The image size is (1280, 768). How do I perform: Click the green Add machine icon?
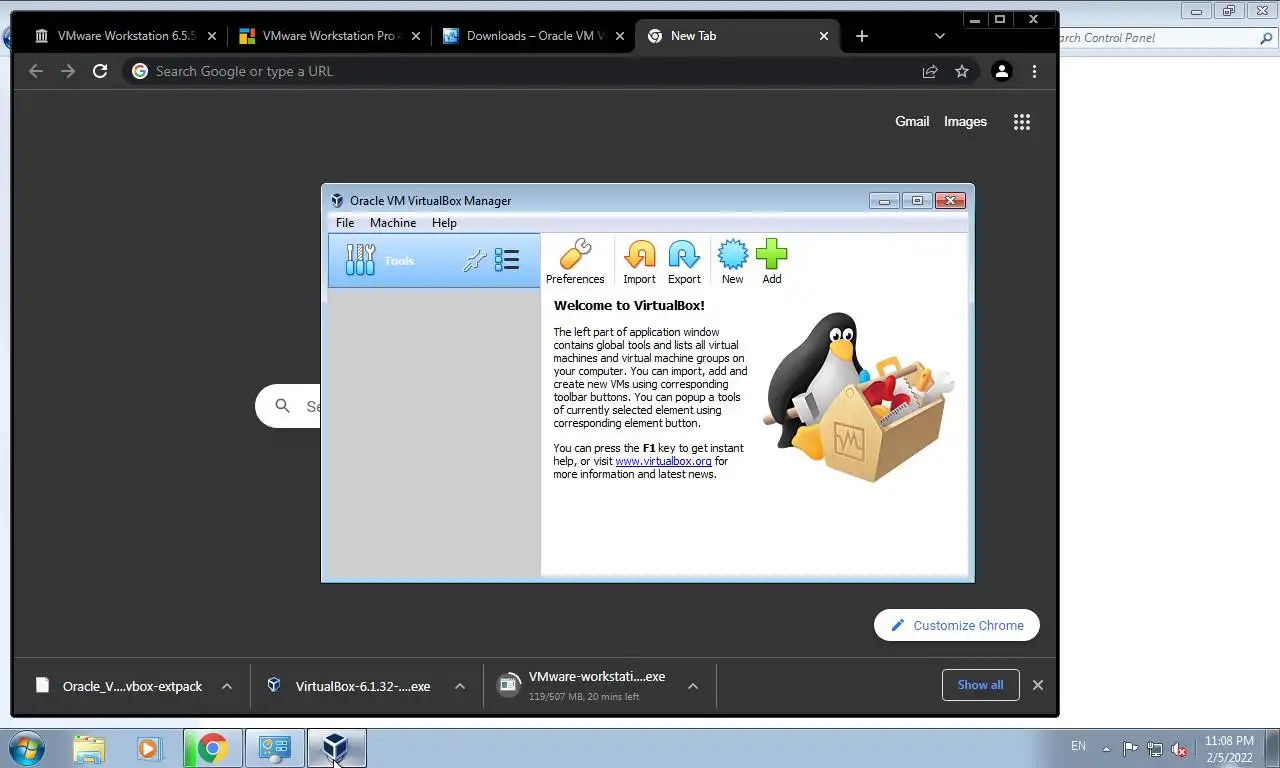tap(771, 262)
